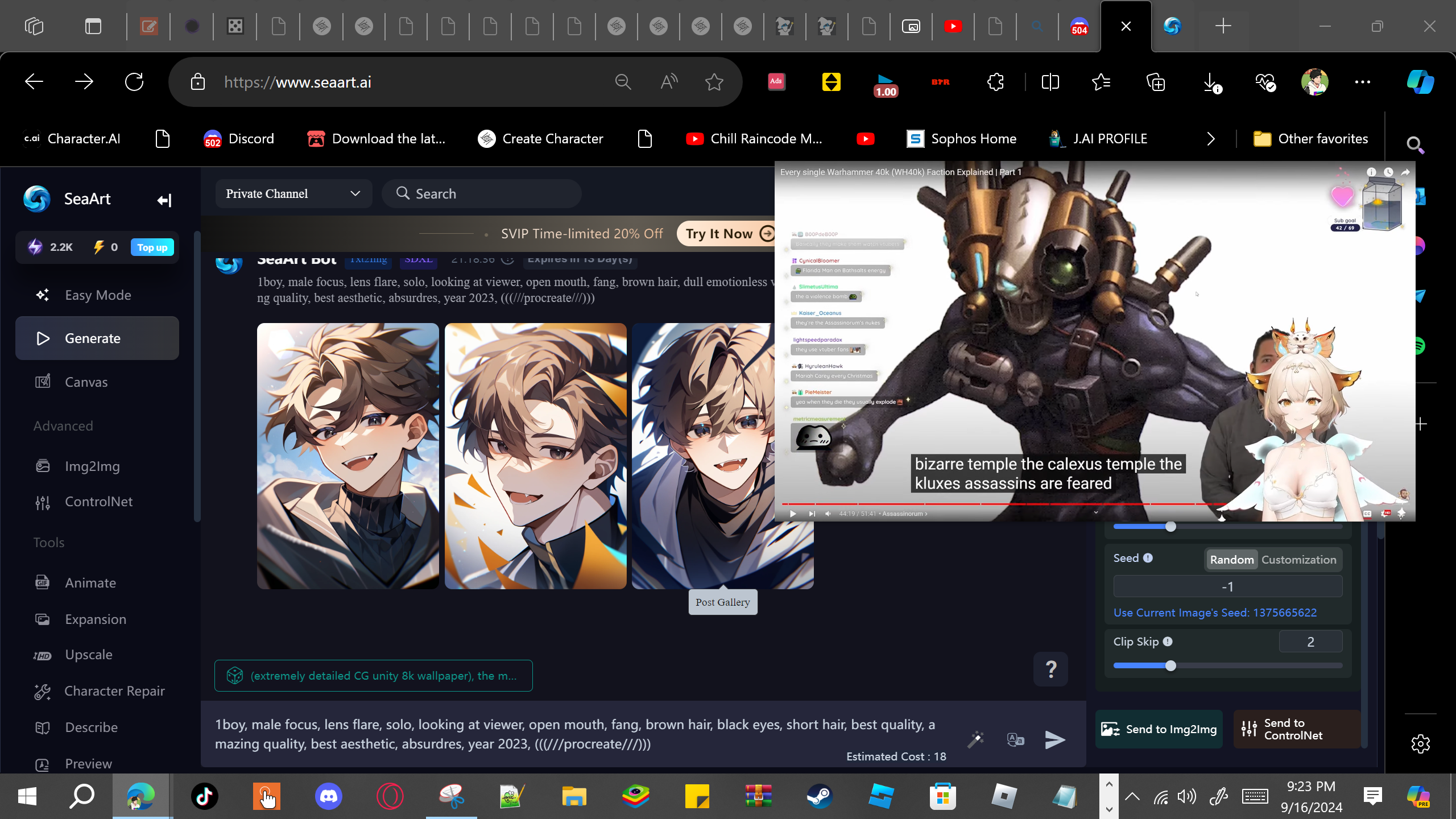Open the Upscale tool
This screenshot has width=1456, height=819.
pyautogui.click(x=97, y=655)
